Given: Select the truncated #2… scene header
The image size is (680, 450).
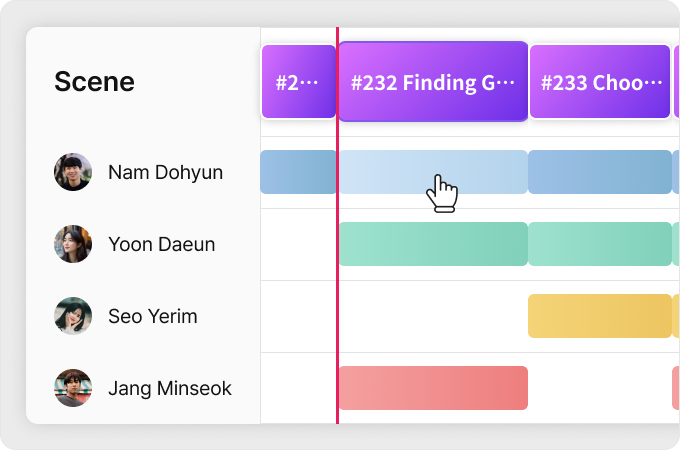Looking at the screenshot, I should tap(298, 82).
